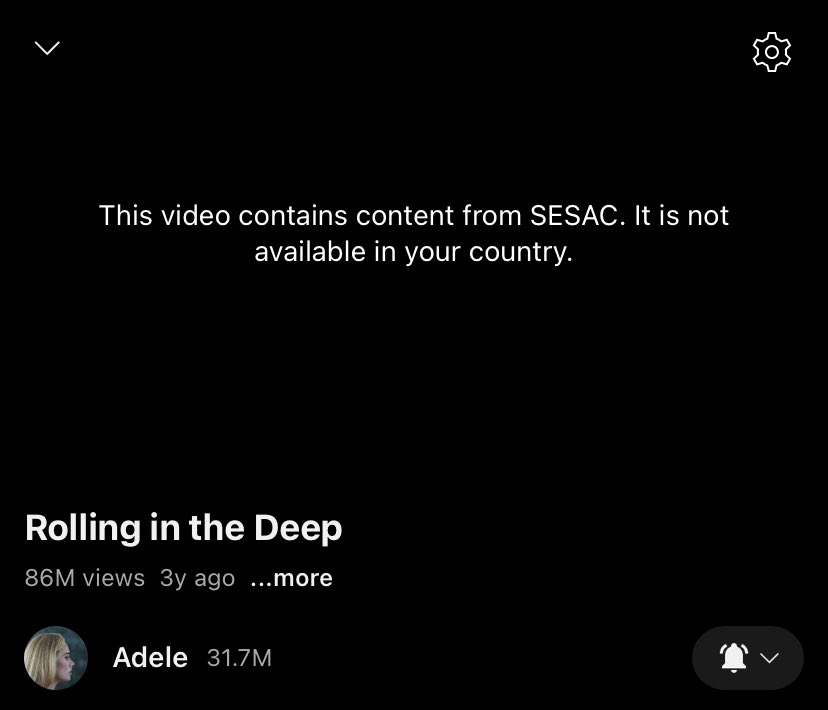Click the word 'views' under the title
The width and height of the screenshot is (828, 710).
[x=114, y=578]
